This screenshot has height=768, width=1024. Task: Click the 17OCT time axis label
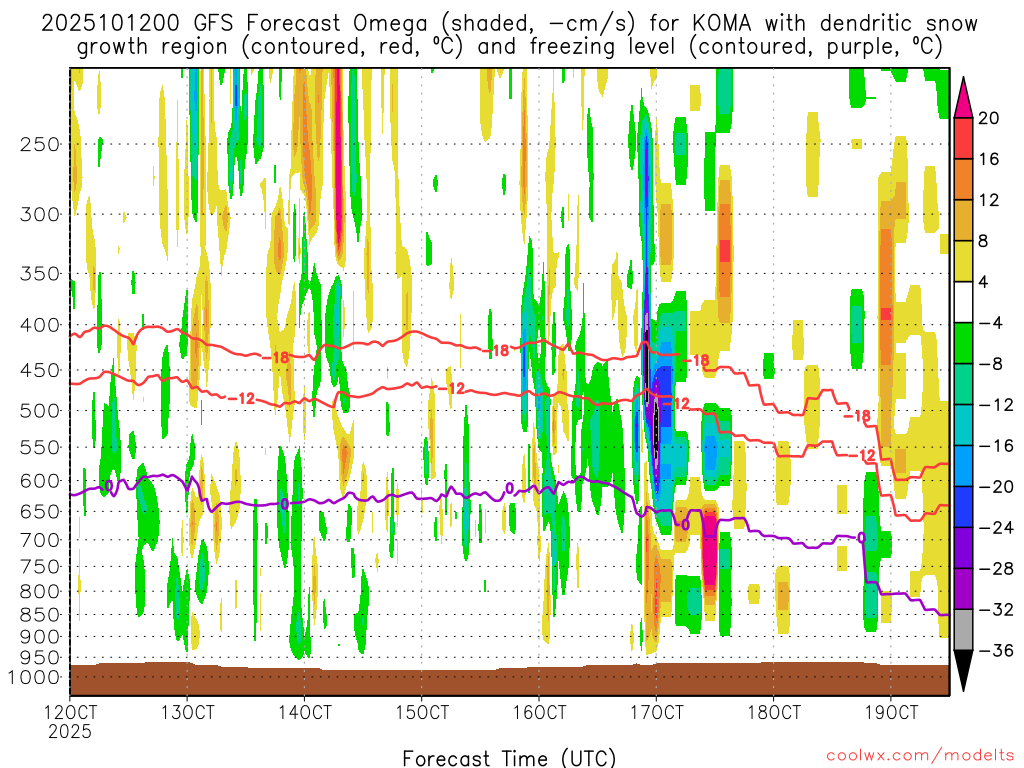(x=656, y=713)
